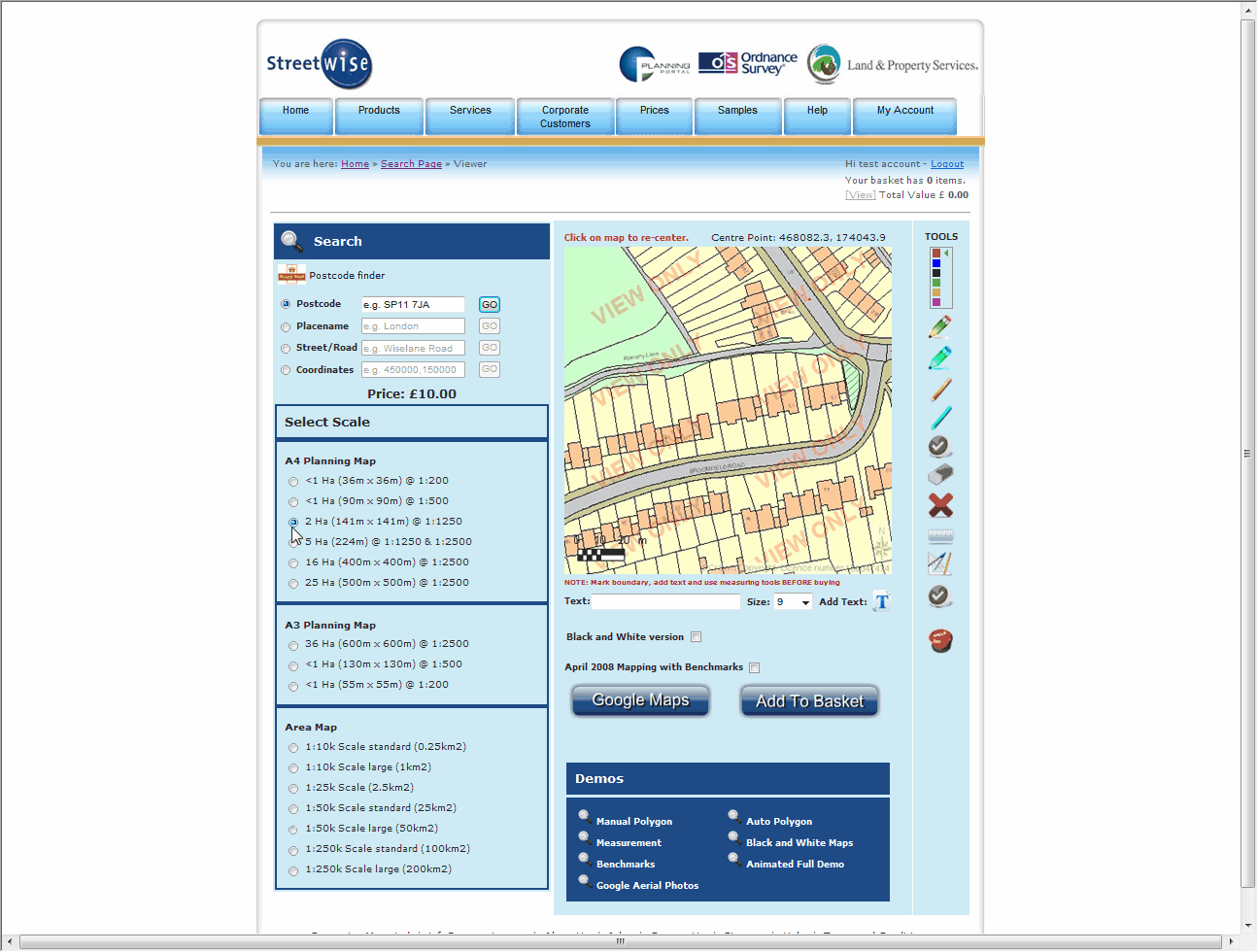Select the green pencil drawing tool
The image size is (1258, 952).
(939, 327)
